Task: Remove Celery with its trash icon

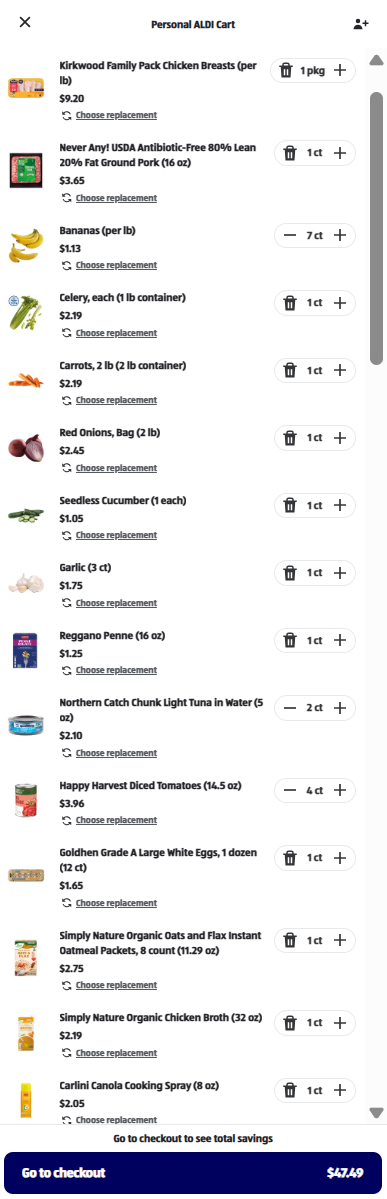Action: click(290, 303)
